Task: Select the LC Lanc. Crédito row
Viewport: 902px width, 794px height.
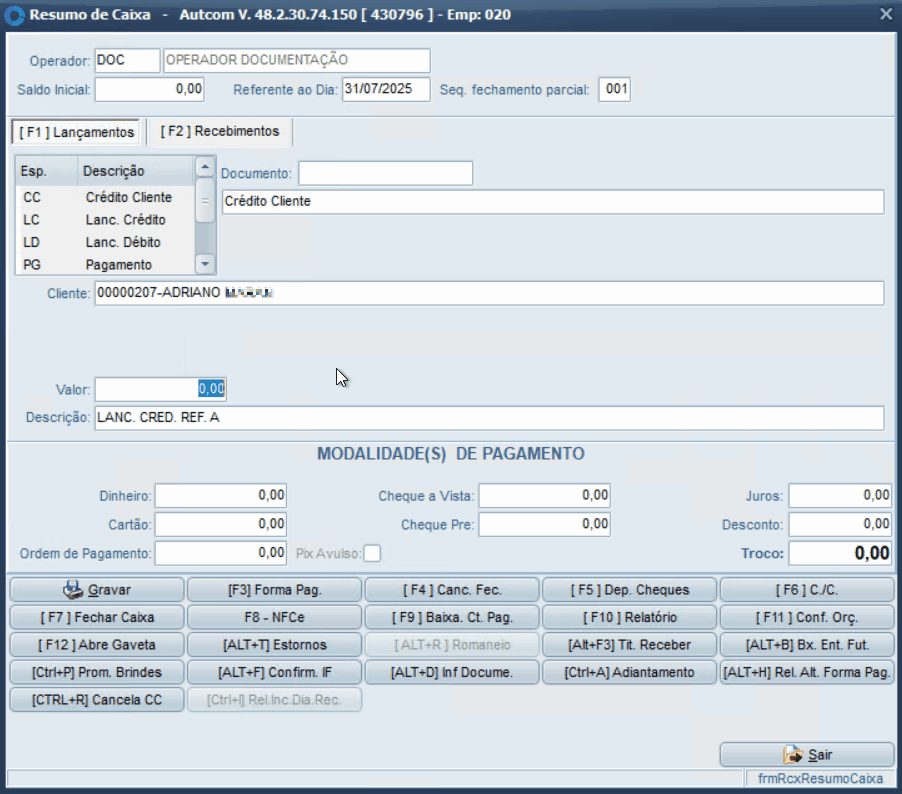Action: click(x=105, y=220)
